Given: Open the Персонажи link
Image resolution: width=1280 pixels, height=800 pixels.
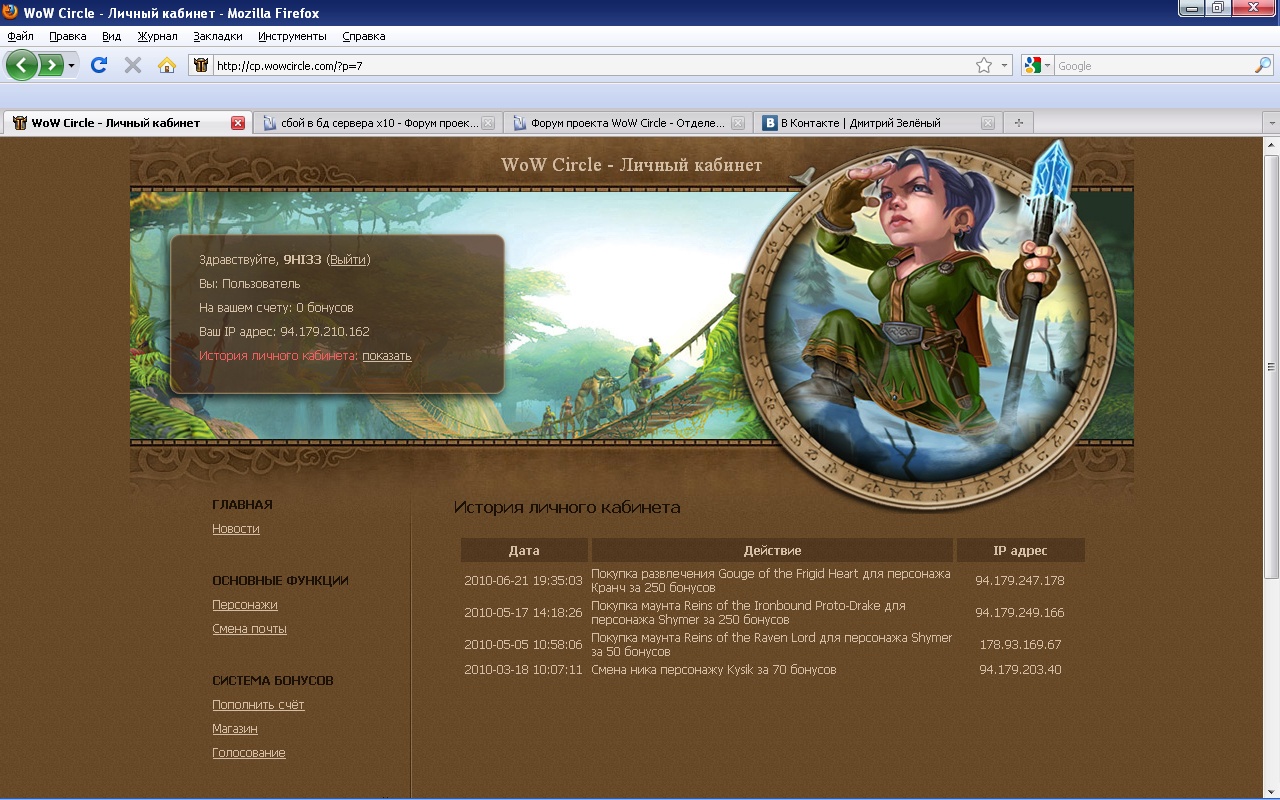Looking at the screenshot, I should click(245, 605).
